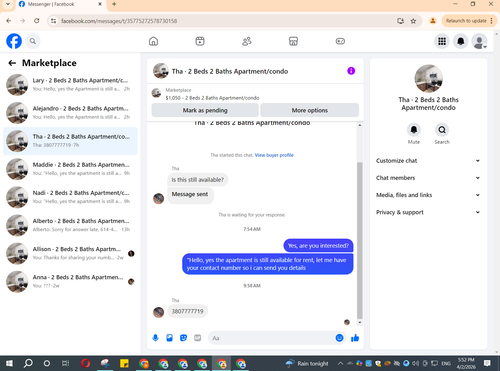Click the large listing photo in right panel
The width and height of the screenshot is (500, 371).
pyautogui.click(x=428, y=79)
